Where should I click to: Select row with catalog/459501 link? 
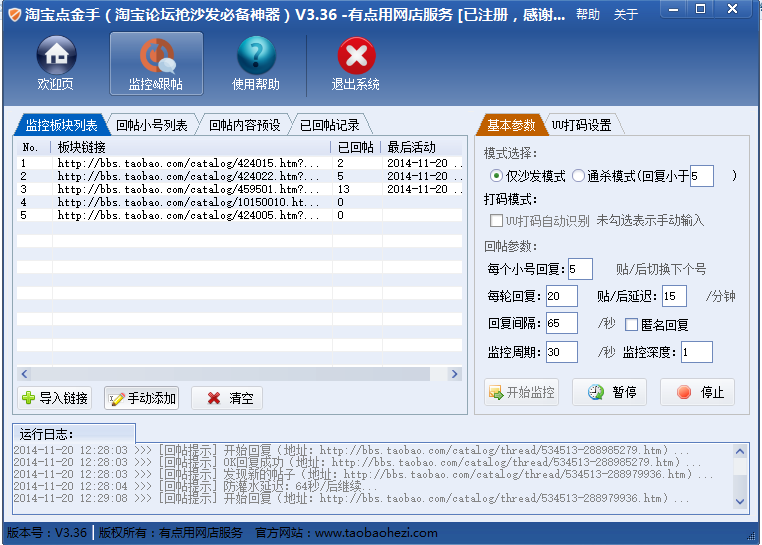pos(240,189)
